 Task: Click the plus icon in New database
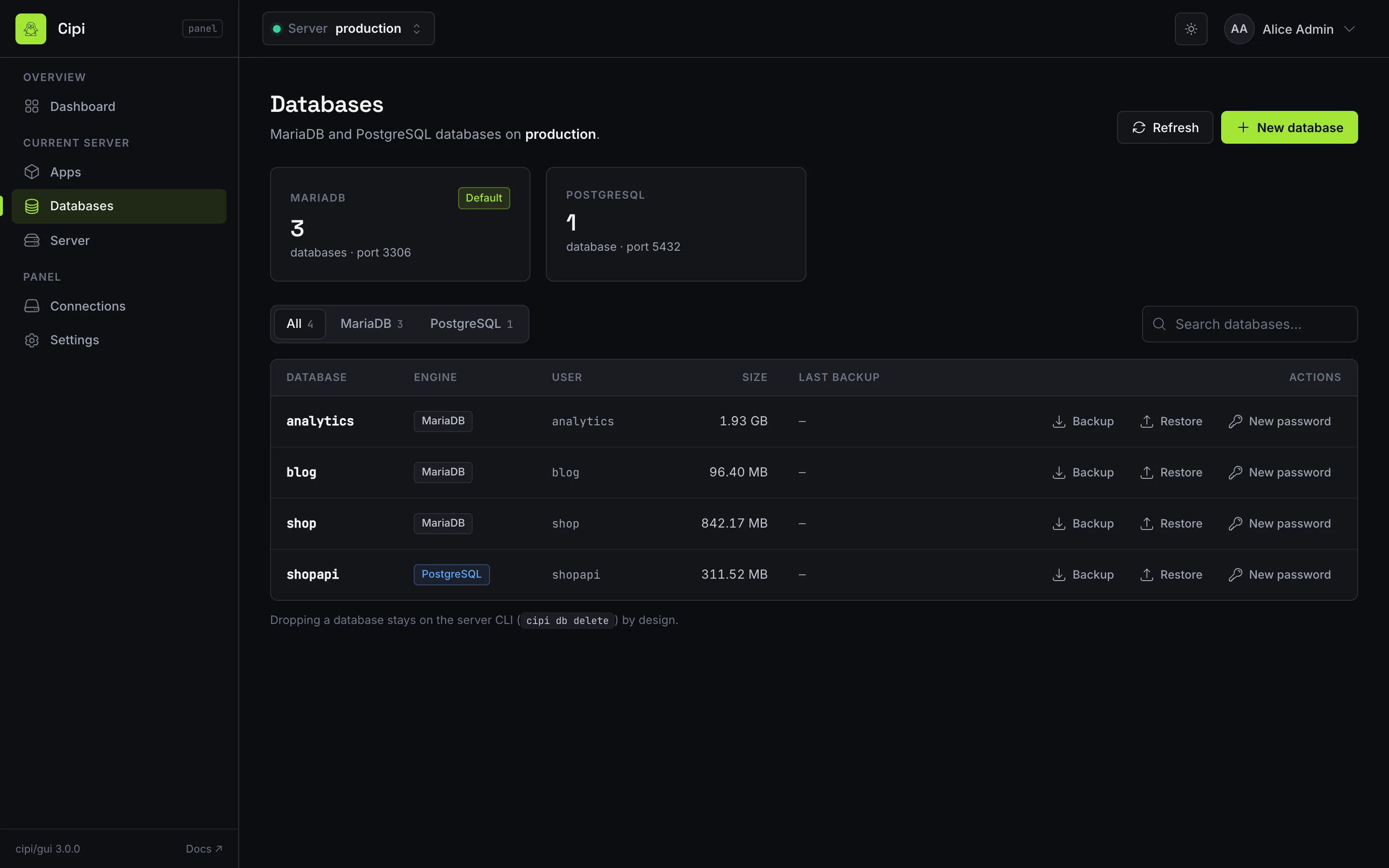(1243, 127)
